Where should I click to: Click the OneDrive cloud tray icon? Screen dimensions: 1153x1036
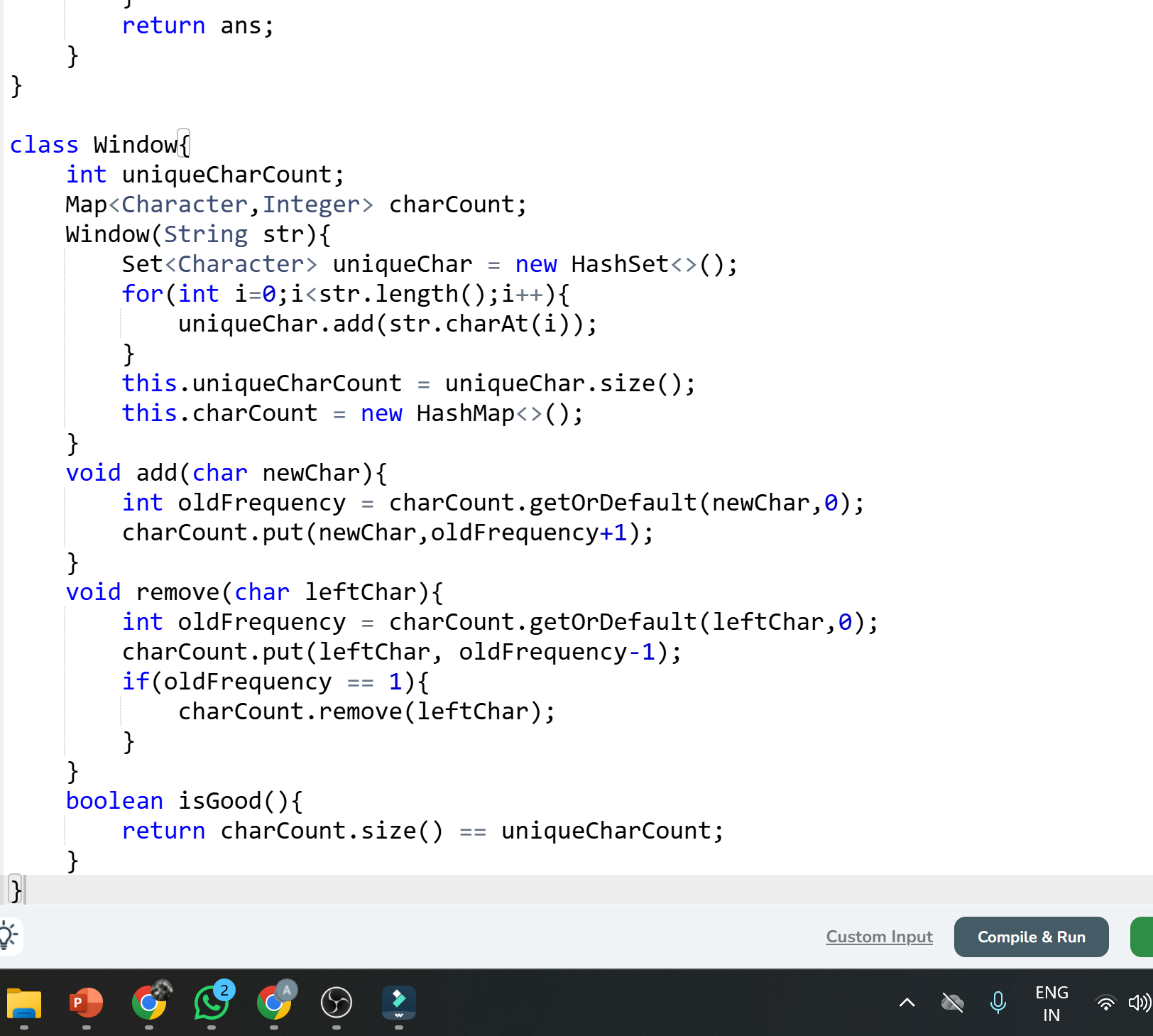click(x=952, y=1003)
